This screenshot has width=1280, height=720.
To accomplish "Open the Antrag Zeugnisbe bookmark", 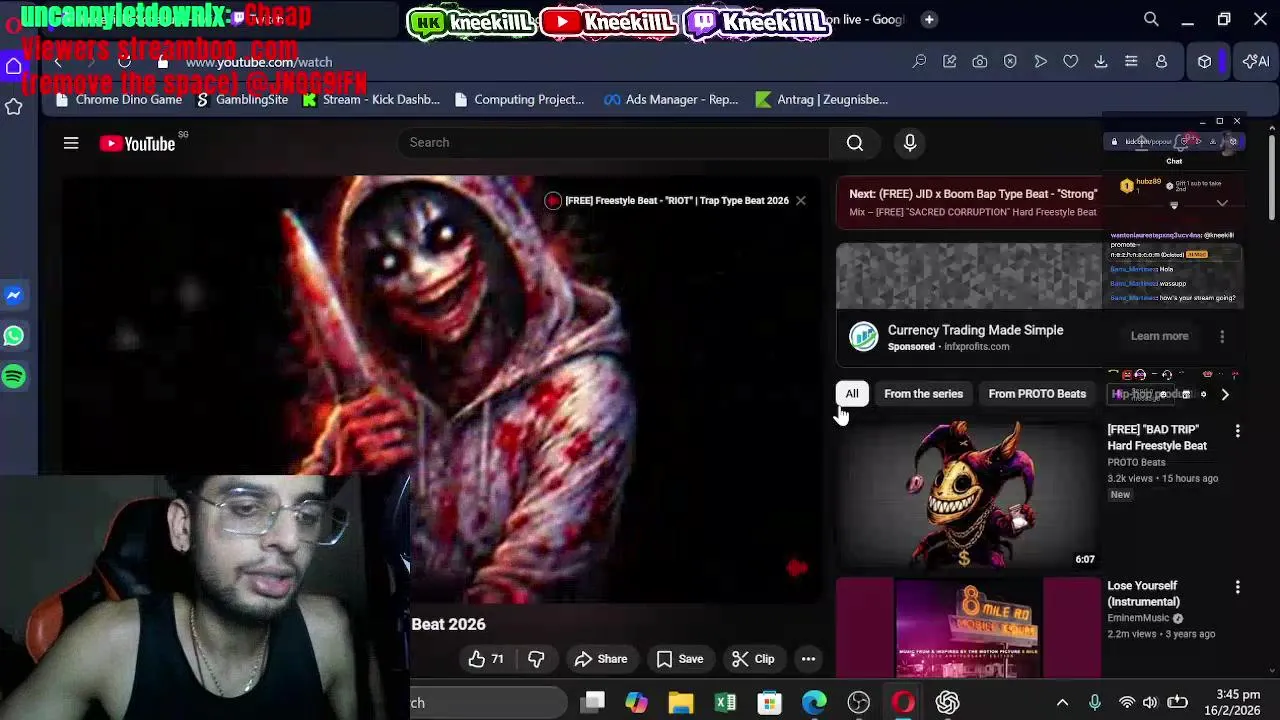I will 822,99.
